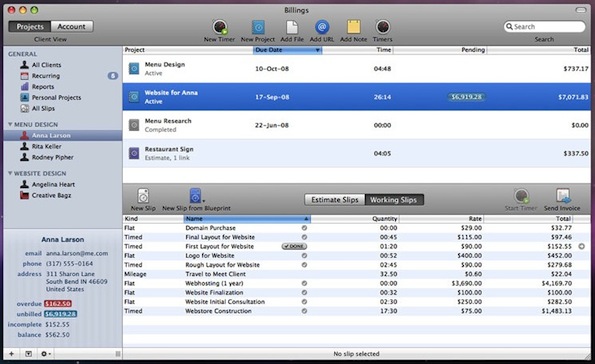Viewport: 595px width, 364px height.
Task: Open Recurring in the sidebar
Action: coord(46,76)
